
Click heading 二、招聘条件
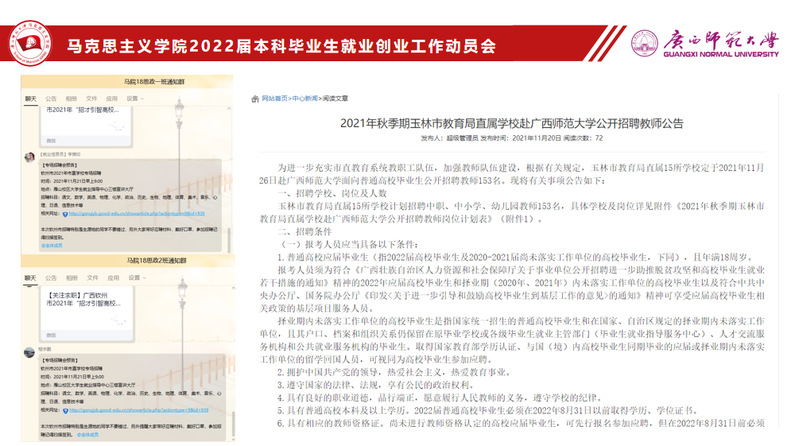[304, 232]
